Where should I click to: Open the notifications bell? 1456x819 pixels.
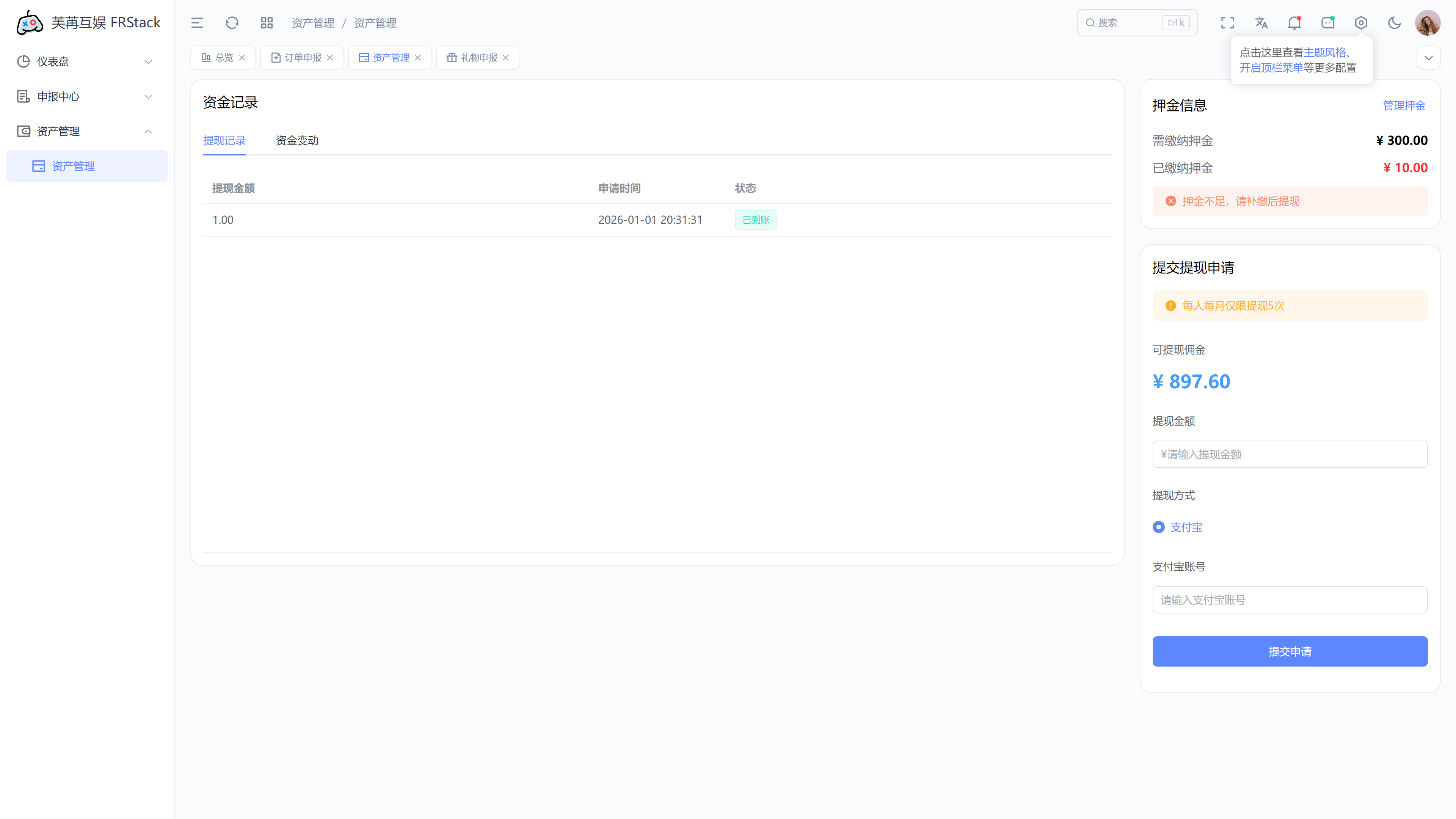(1294, 23)
